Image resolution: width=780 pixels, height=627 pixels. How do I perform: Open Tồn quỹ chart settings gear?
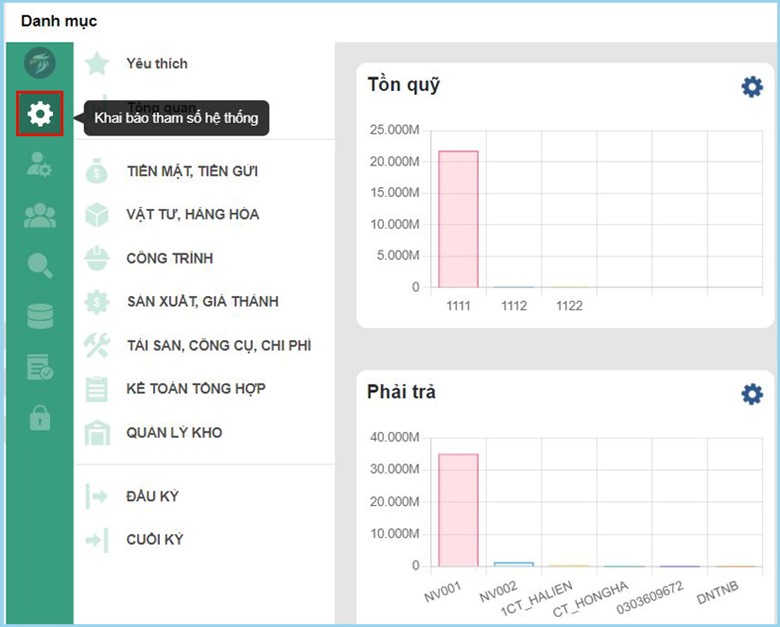tap(751, 87)
